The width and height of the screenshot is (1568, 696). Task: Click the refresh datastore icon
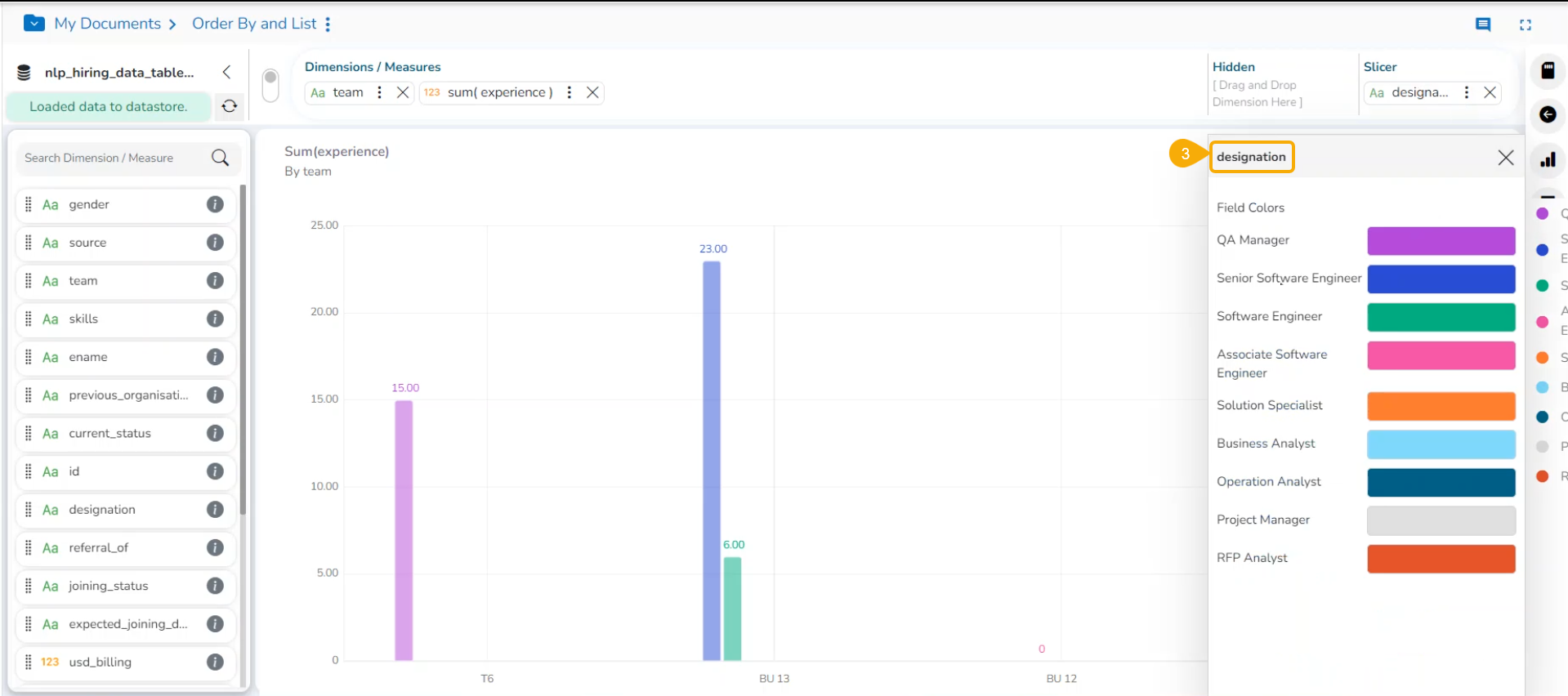point(230,106)
